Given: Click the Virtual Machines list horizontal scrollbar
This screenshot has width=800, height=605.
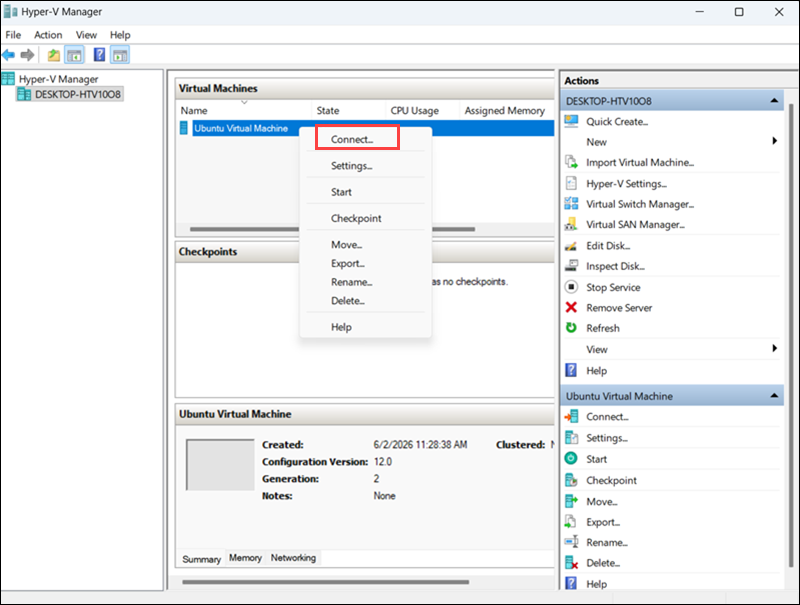Looking at the screenshot, I should tap(332, 229).
